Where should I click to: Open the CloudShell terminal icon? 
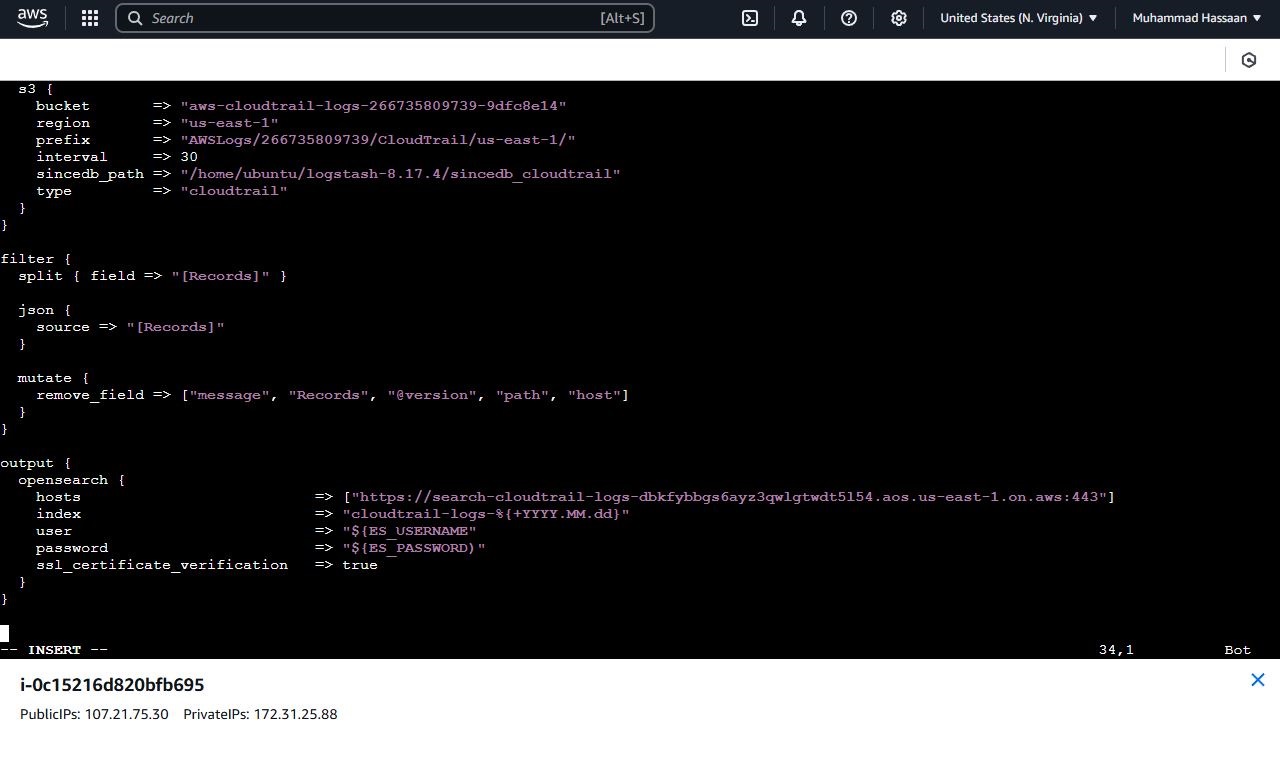tap(750, 18)
